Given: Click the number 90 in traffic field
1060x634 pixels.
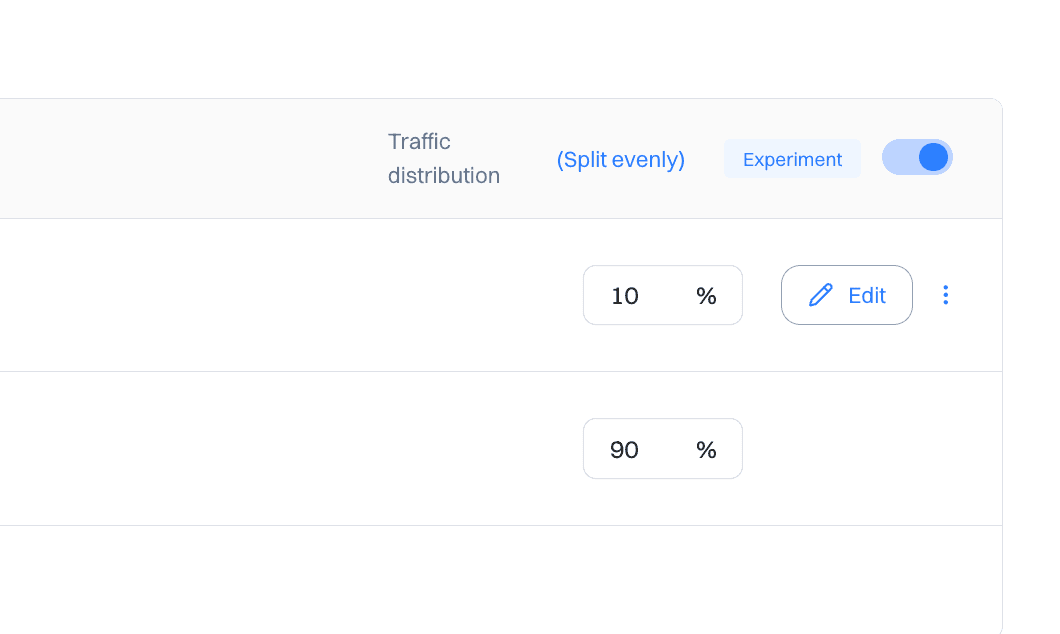Looking at the screenshot, I should (x=624, y=450).
